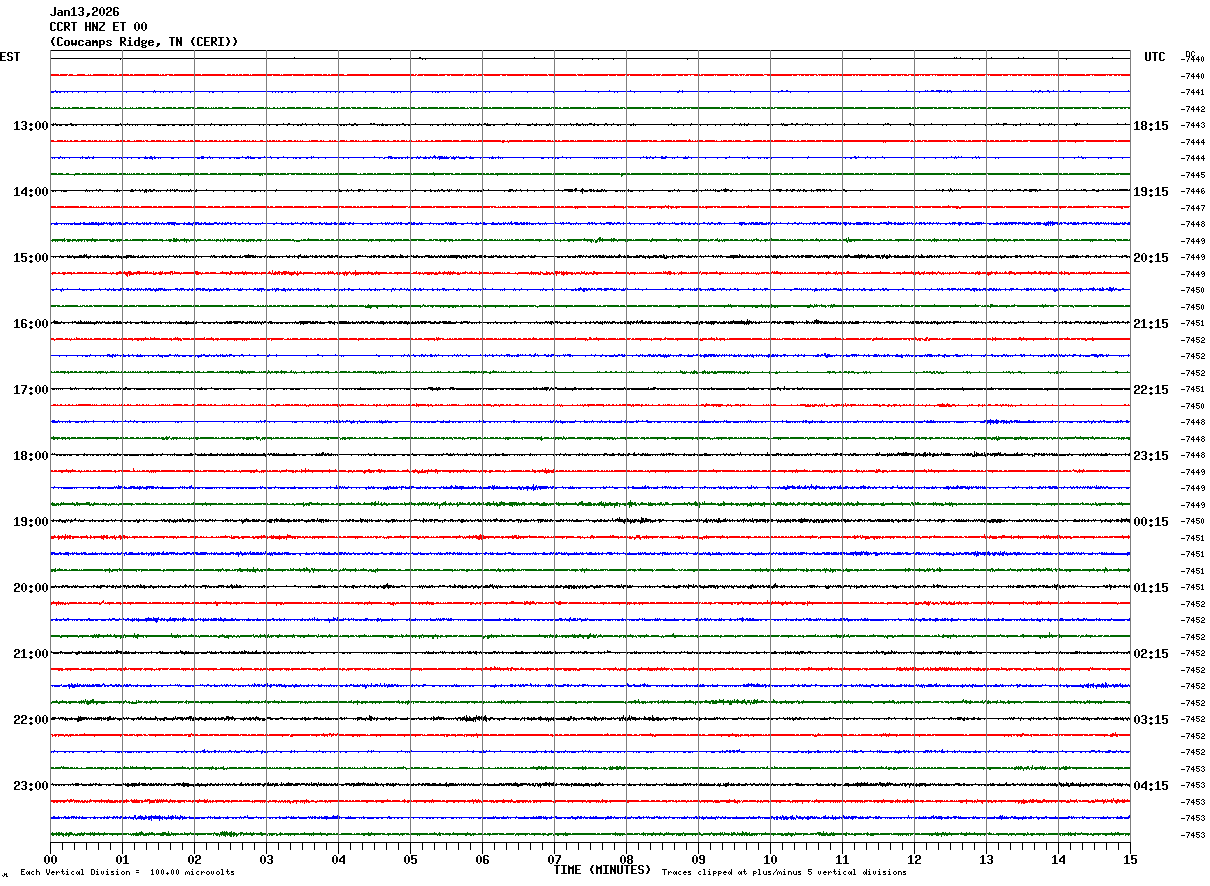Select minute 02 on the time axis

pos(194,859)
